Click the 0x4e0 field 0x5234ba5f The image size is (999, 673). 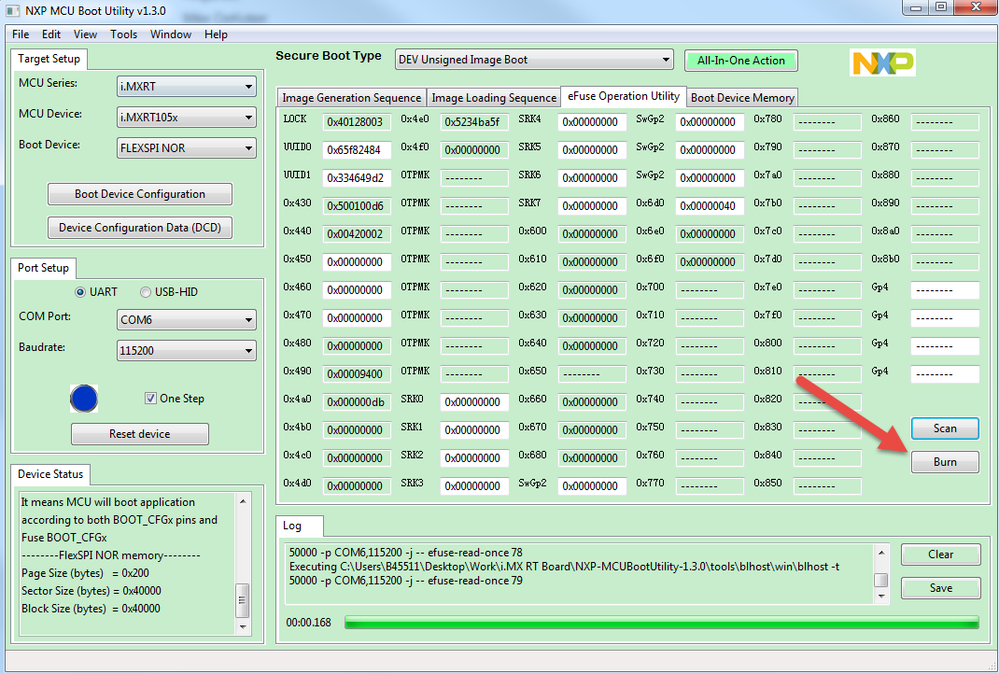point(474,122)
